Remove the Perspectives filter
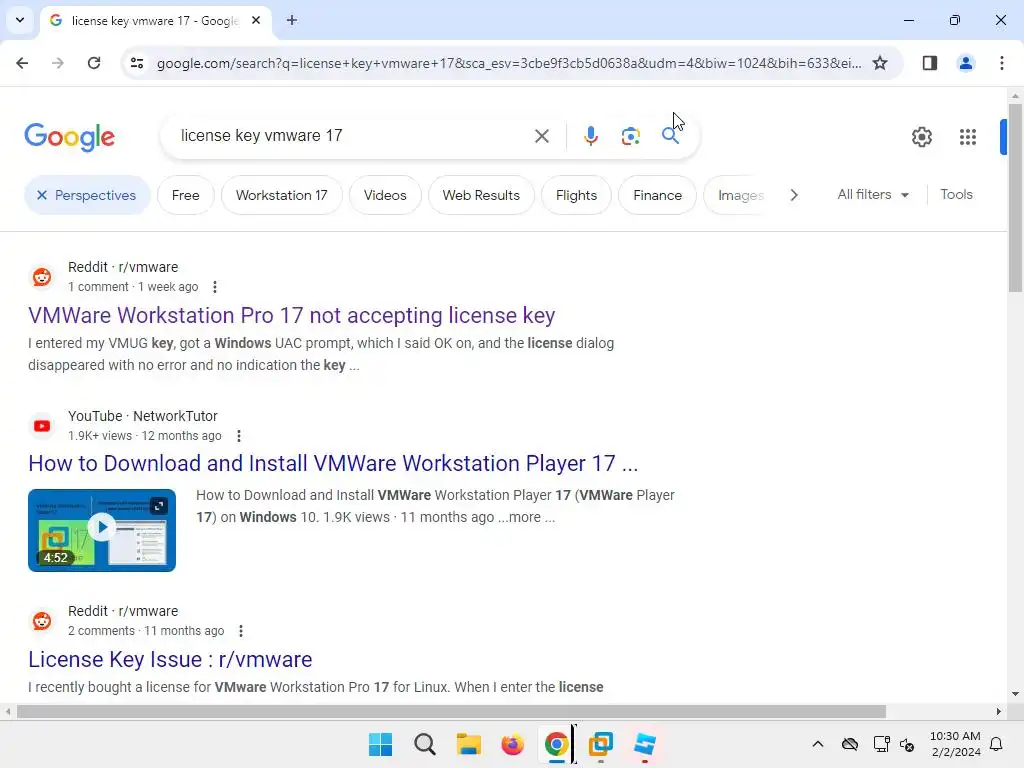Viewport: 1024px width, 768px height. tap(42, 195)
